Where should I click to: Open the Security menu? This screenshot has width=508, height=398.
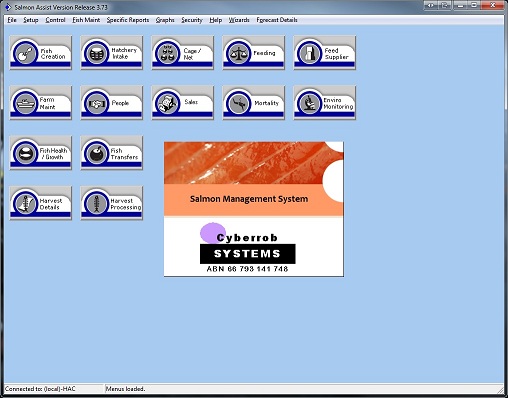[192, 20]
